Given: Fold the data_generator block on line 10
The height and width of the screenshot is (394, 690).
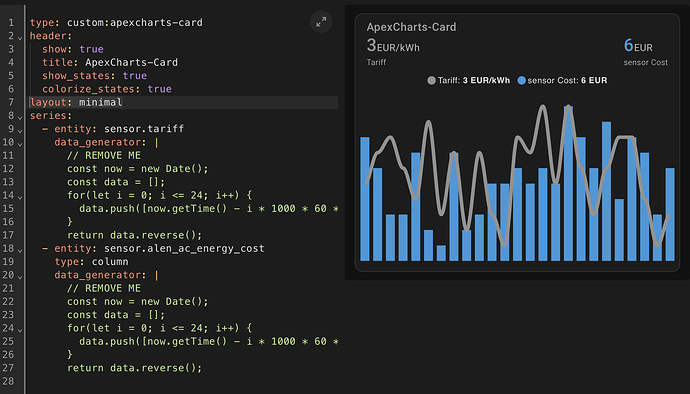Looking at the screenshot, I should (x=20, y=144).
